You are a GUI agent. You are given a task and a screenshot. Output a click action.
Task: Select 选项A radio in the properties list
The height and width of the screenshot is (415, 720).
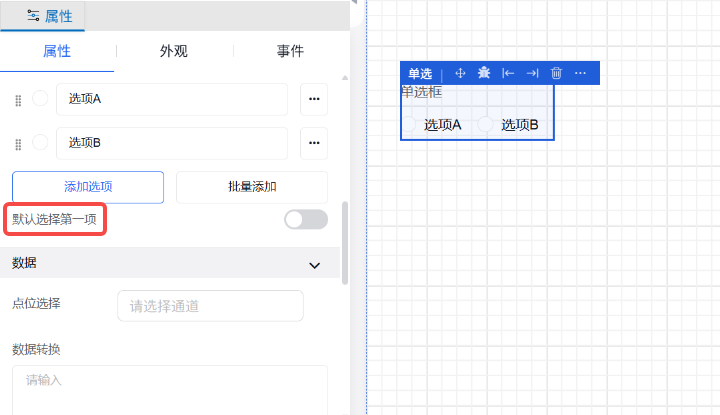(x=40, y=98)
